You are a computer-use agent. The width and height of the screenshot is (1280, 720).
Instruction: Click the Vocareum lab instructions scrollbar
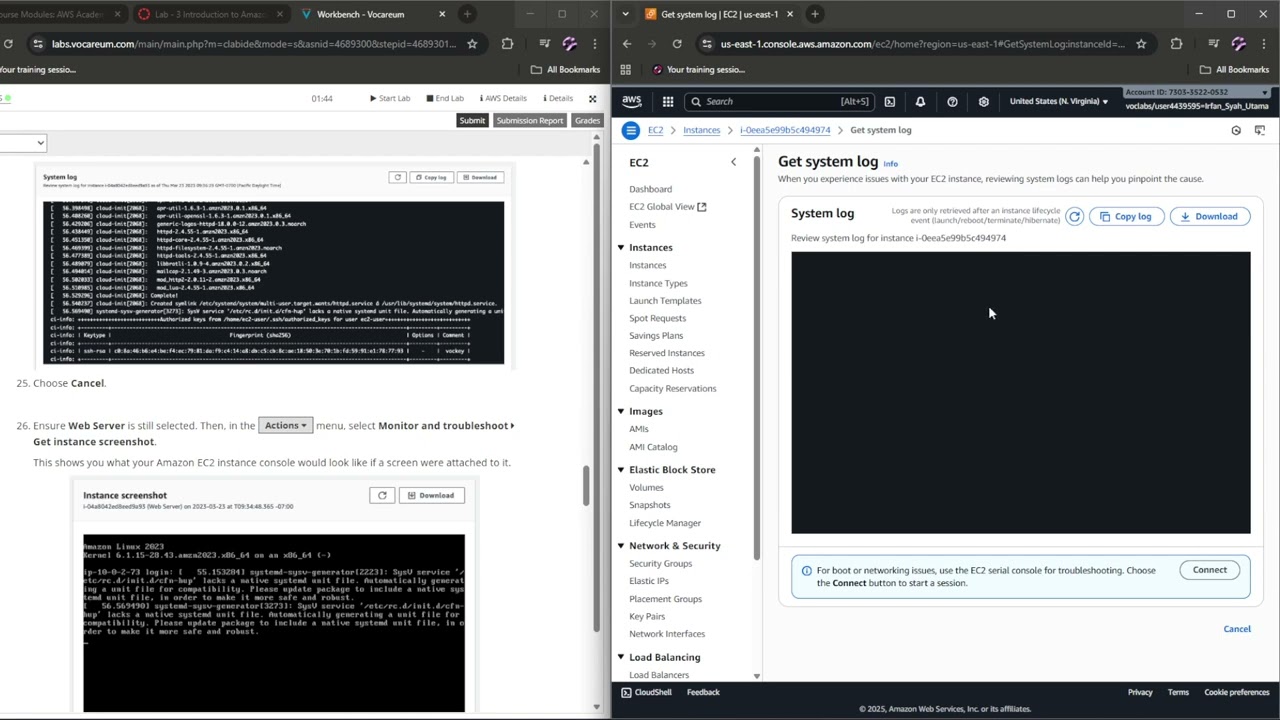[x=587, y=485]
